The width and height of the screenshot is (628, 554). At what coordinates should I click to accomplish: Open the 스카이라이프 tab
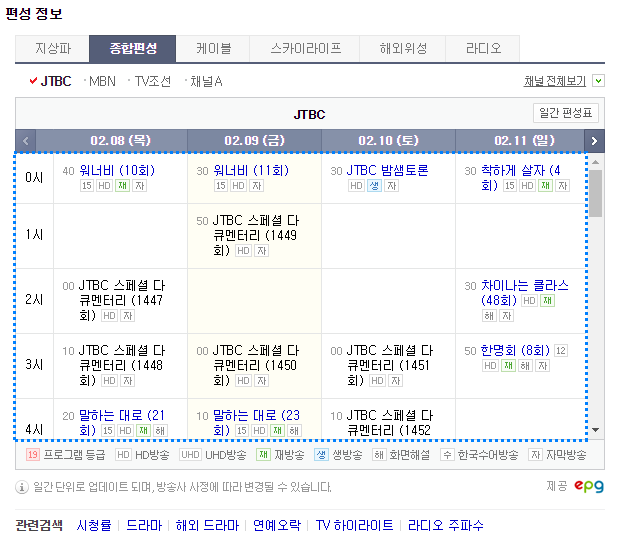coord(305,48)
